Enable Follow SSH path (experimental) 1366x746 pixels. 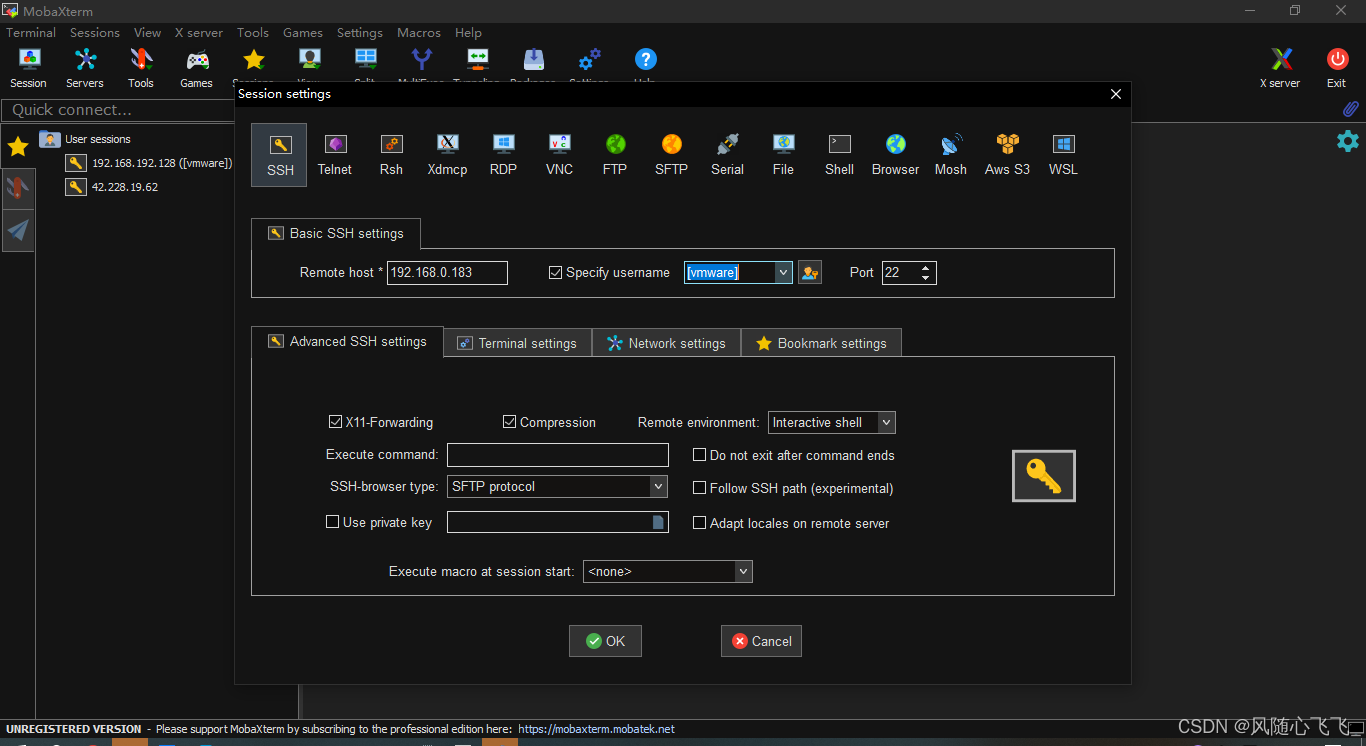click(700, 488)
